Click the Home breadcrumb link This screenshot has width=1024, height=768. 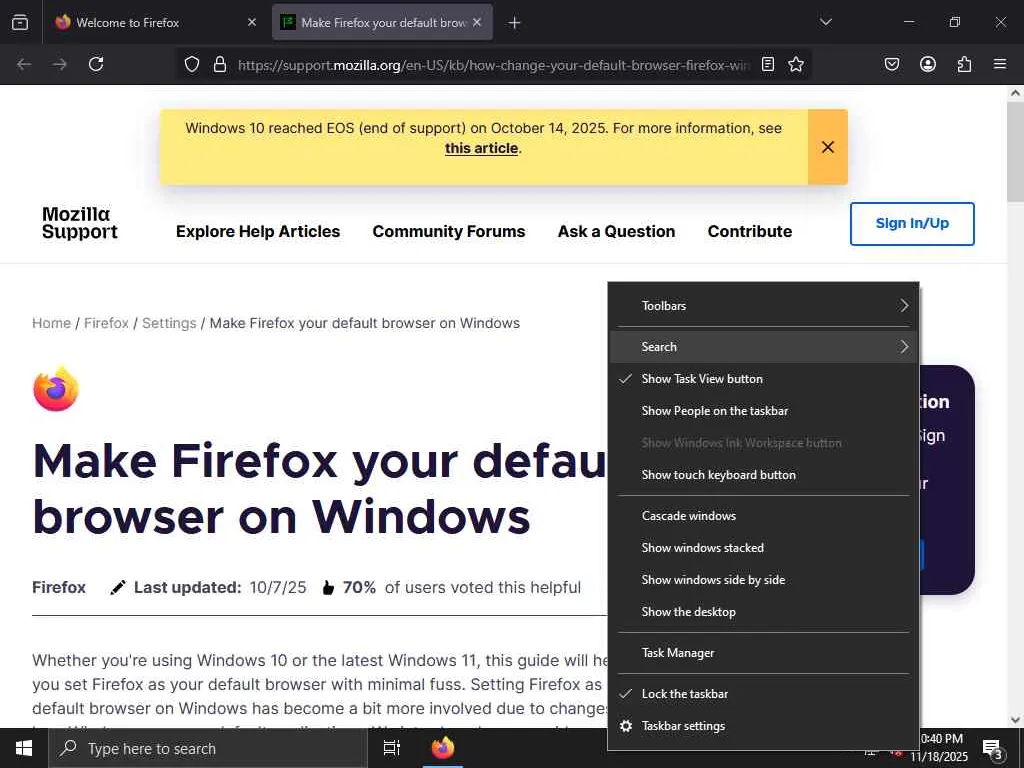click(52, 323)
